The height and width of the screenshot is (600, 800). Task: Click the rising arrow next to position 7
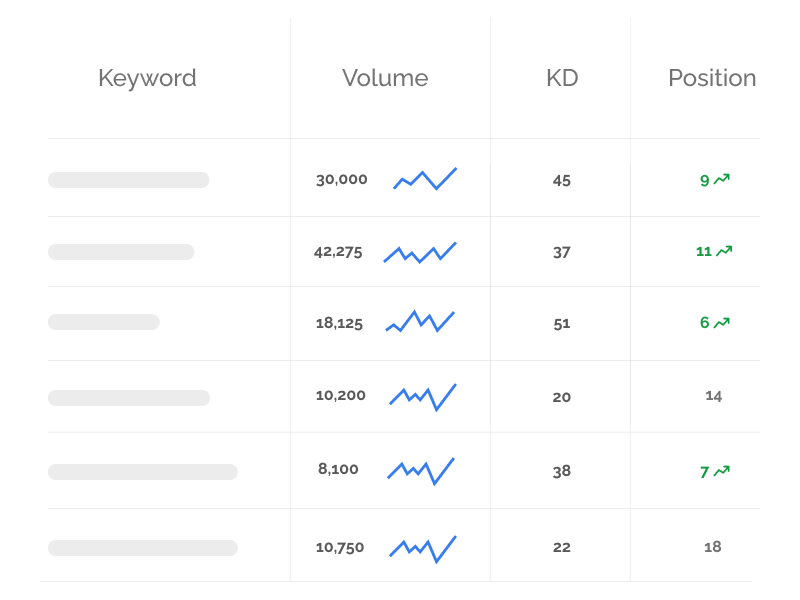tap(722, 471)
